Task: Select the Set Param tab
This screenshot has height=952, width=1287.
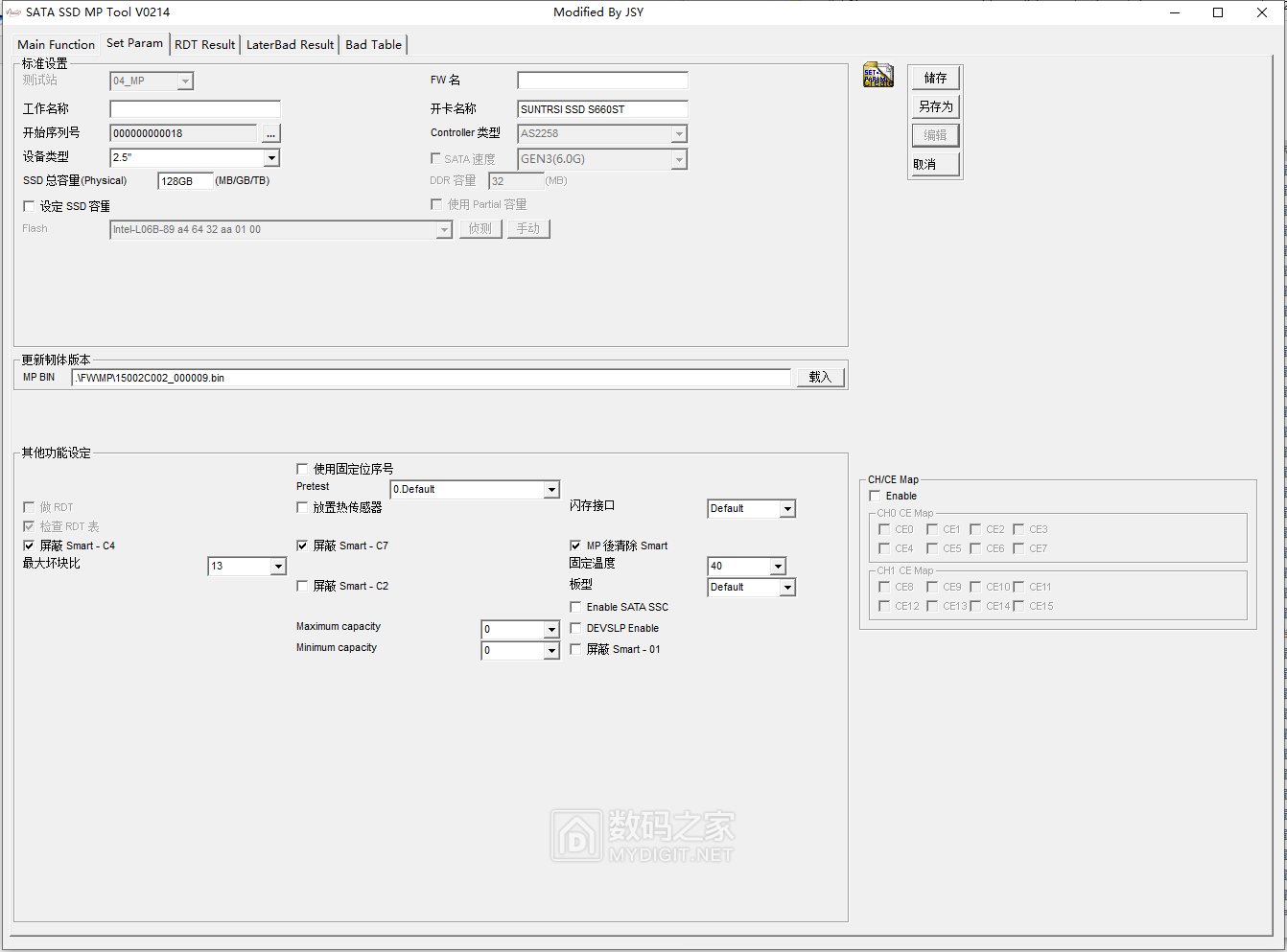Action: [x=134, y=43]
